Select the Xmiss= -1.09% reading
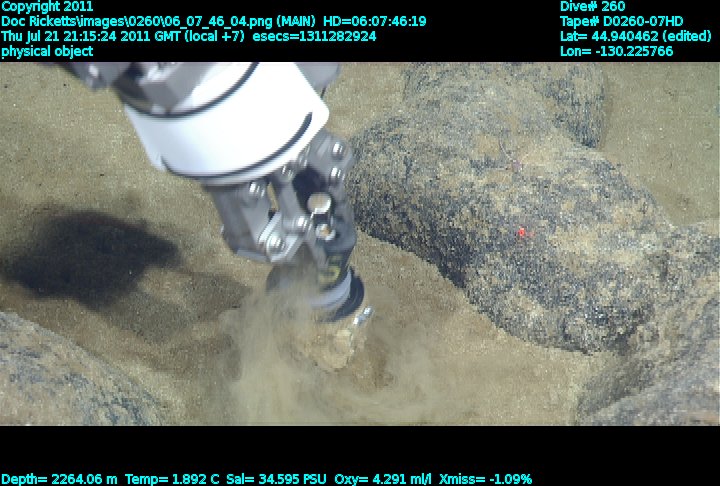The width and height of the screenshot is (720, 486). [492, 479]
